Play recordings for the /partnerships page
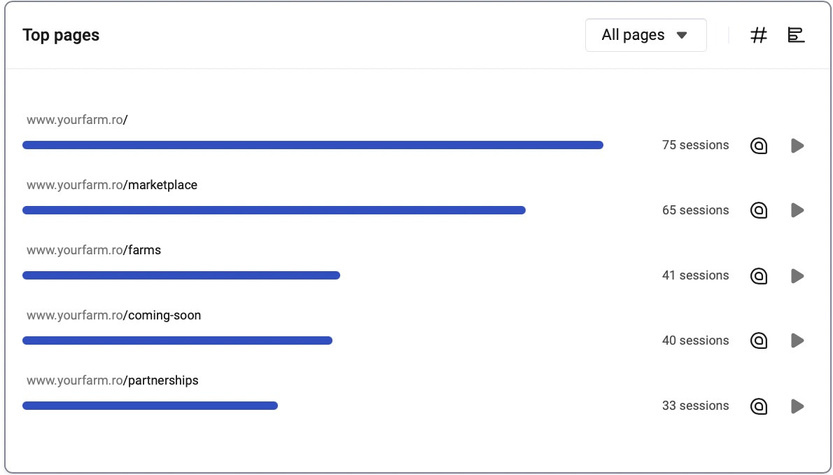The image size is (833, 475). [797, 406]
